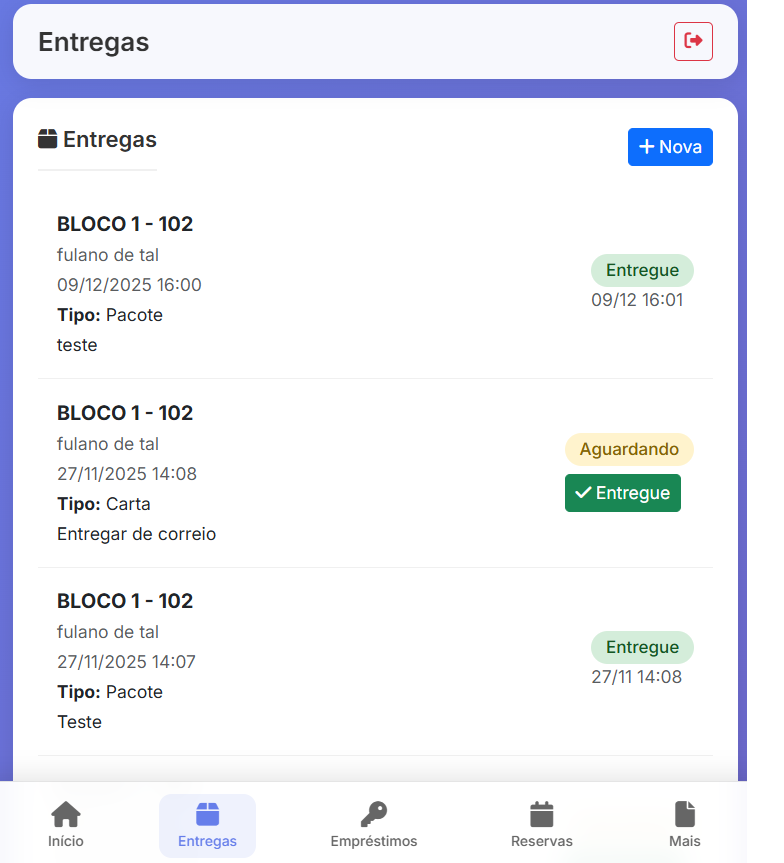The height and width of the screenshot is (863, 784).
Task: Switch to the Entregas navigation tab
Action: pos(207,826)
